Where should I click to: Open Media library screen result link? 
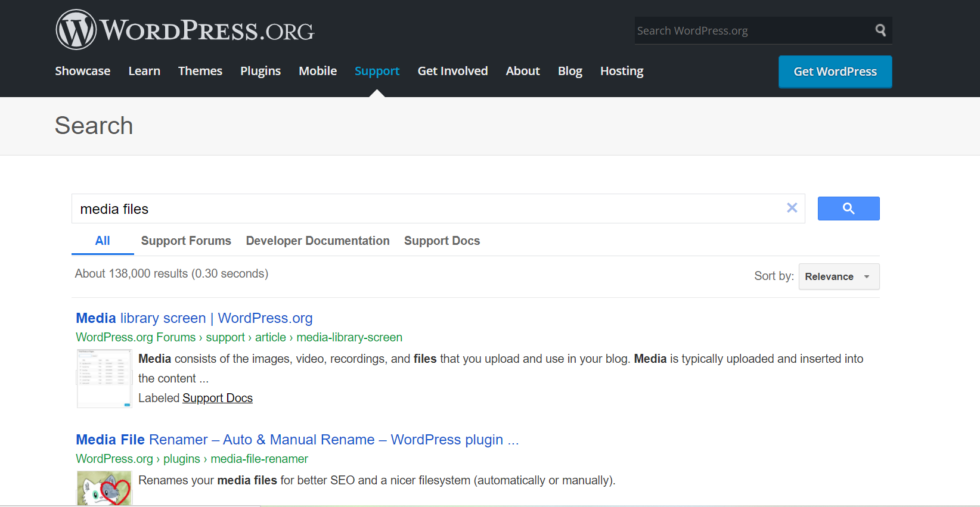point(194,318)
